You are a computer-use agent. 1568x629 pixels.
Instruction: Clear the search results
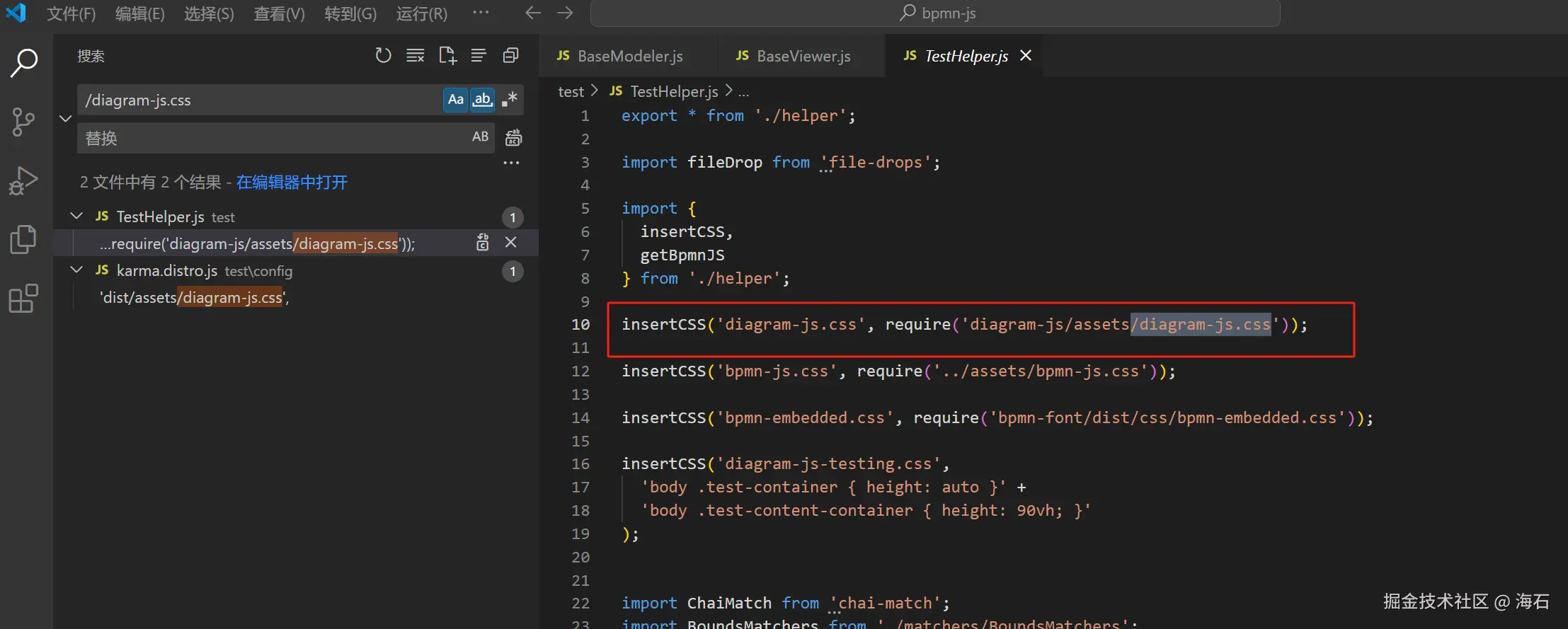[x=416, y=55]
